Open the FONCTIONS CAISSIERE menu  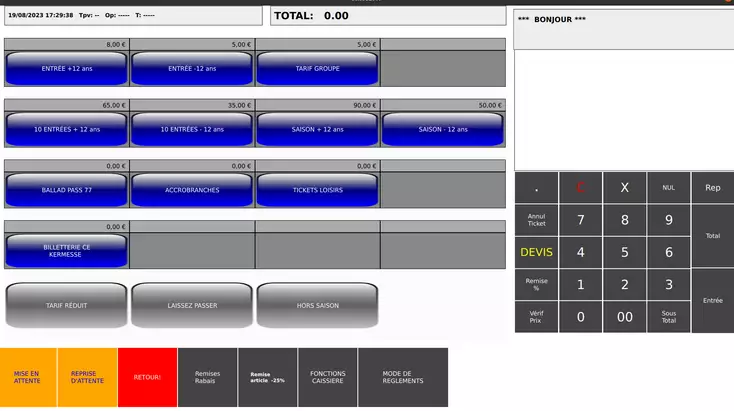point(327,377)
